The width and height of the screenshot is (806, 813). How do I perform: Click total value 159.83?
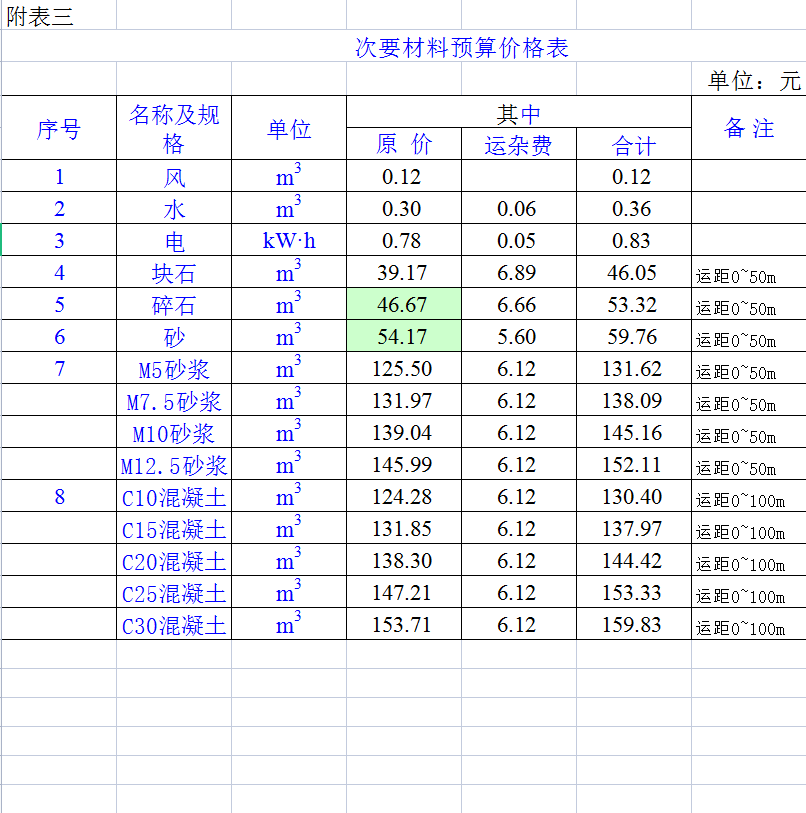(x=634, y=625)
